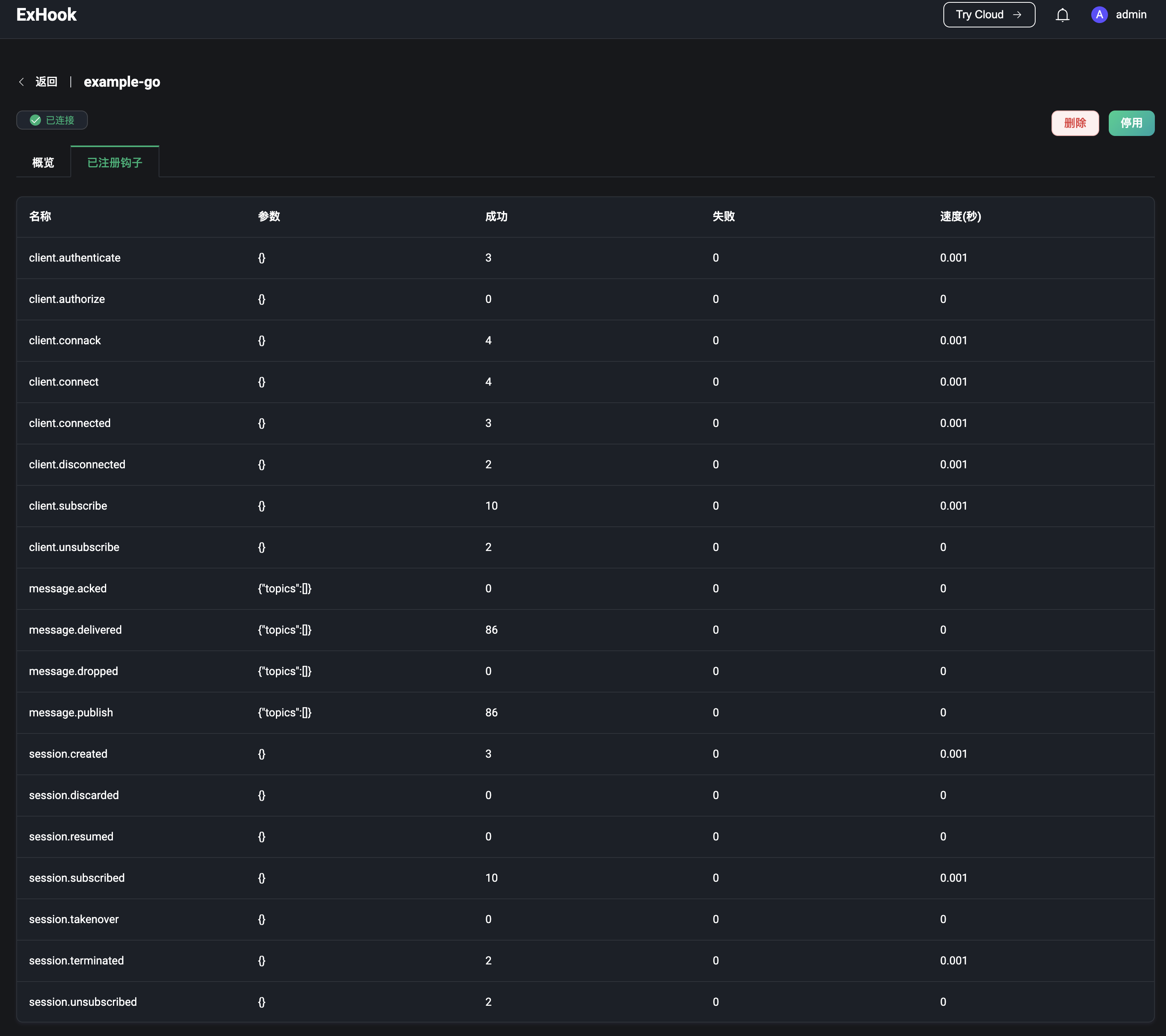The image size is (1166, 1036).
Task: Click the notification bell icon
Action: pos(1062,15)
